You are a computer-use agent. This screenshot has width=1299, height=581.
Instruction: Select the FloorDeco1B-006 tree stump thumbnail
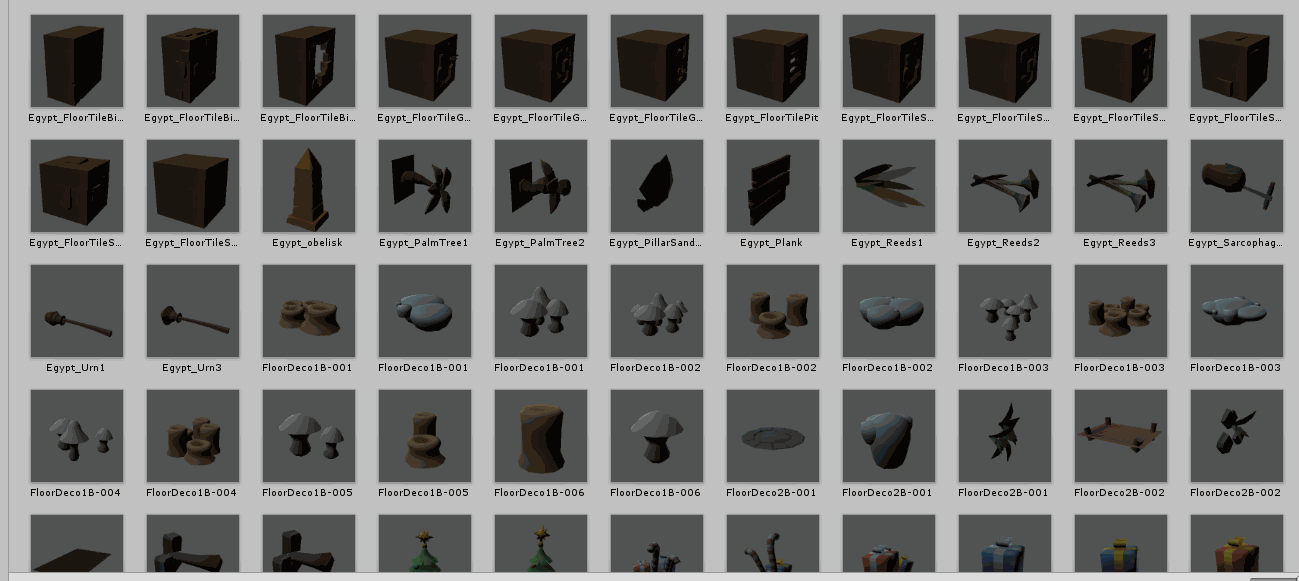click(x=540, y=436)
